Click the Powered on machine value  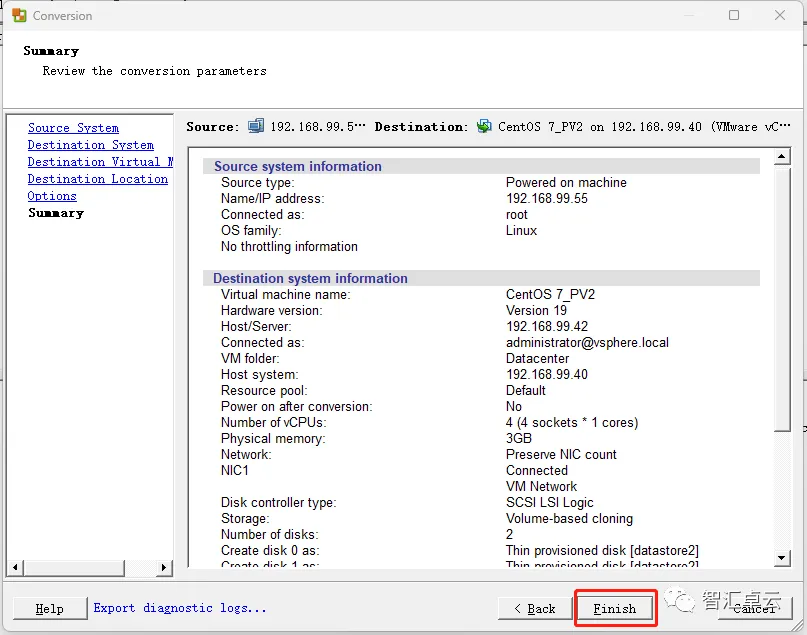[x=566, y=183]
